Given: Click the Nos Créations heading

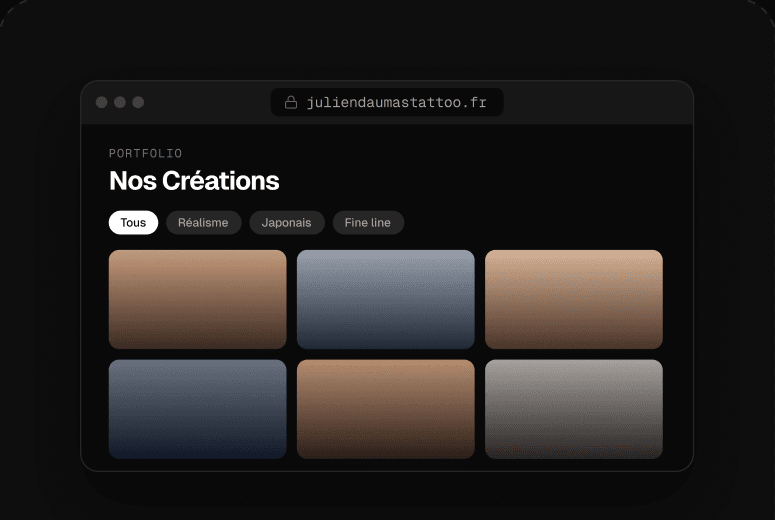Looking at the screenshot, I should tap(194, 180).
